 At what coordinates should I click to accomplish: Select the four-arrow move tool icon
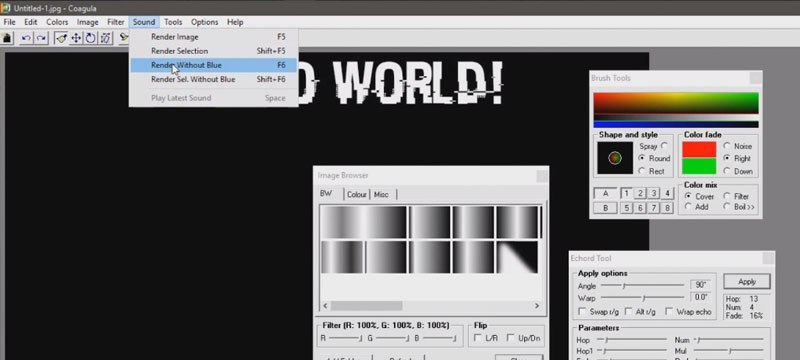pos(76,38)
